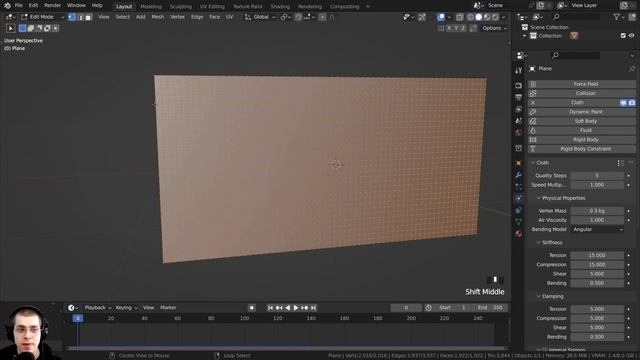This screenshot has width=640, height=360.
Task: Toggle viewport overlays button
Action: click(x=441, y=17)
